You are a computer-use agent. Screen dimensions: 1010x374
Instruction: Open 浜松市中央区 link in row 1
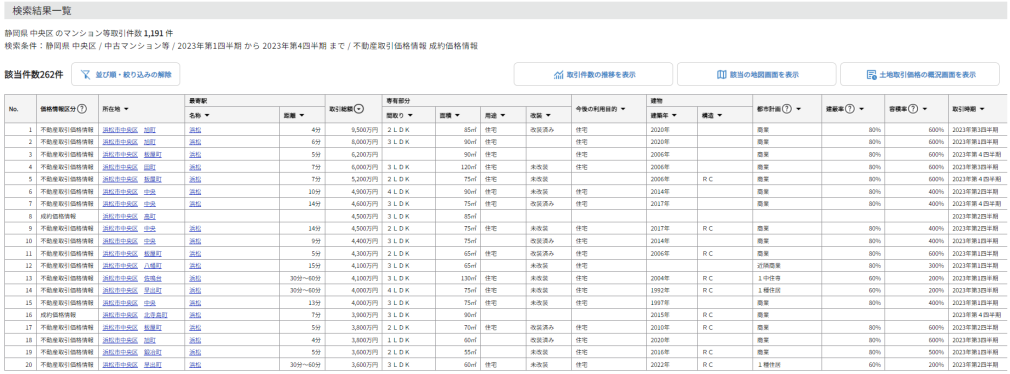(x=120, y=129)
